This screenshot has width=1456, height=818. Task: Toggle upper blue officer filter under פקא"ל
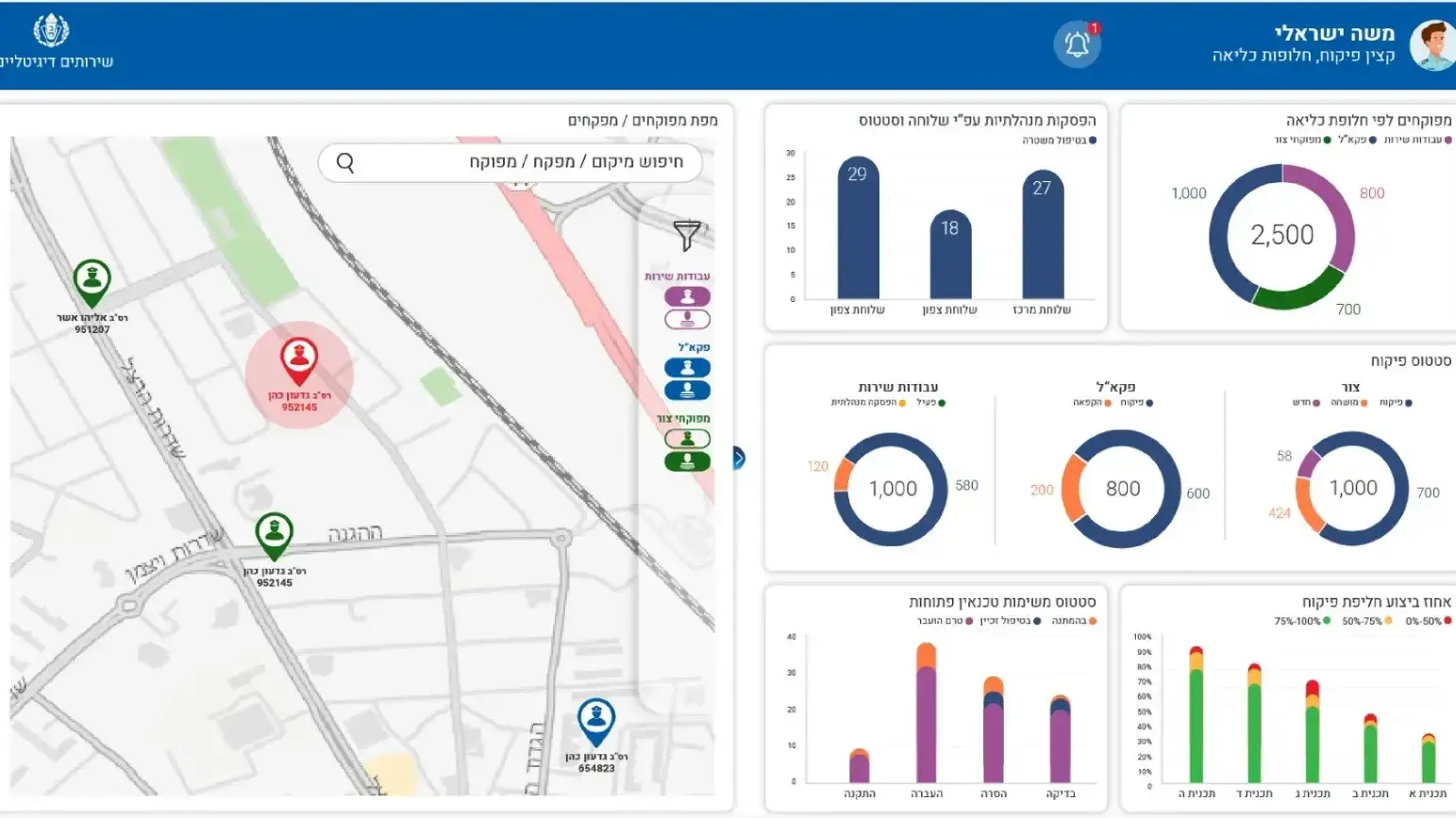(688, 368)
